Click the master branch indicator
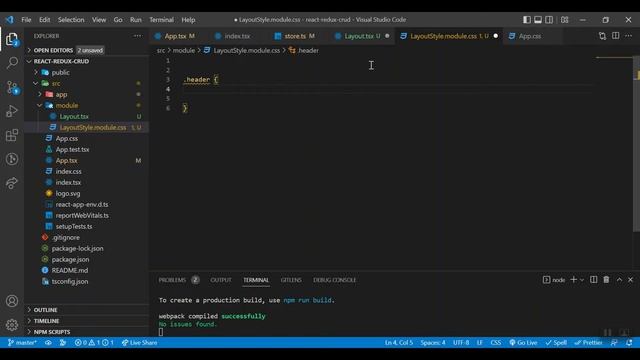The image size is (640, 360). coord(22,342)
